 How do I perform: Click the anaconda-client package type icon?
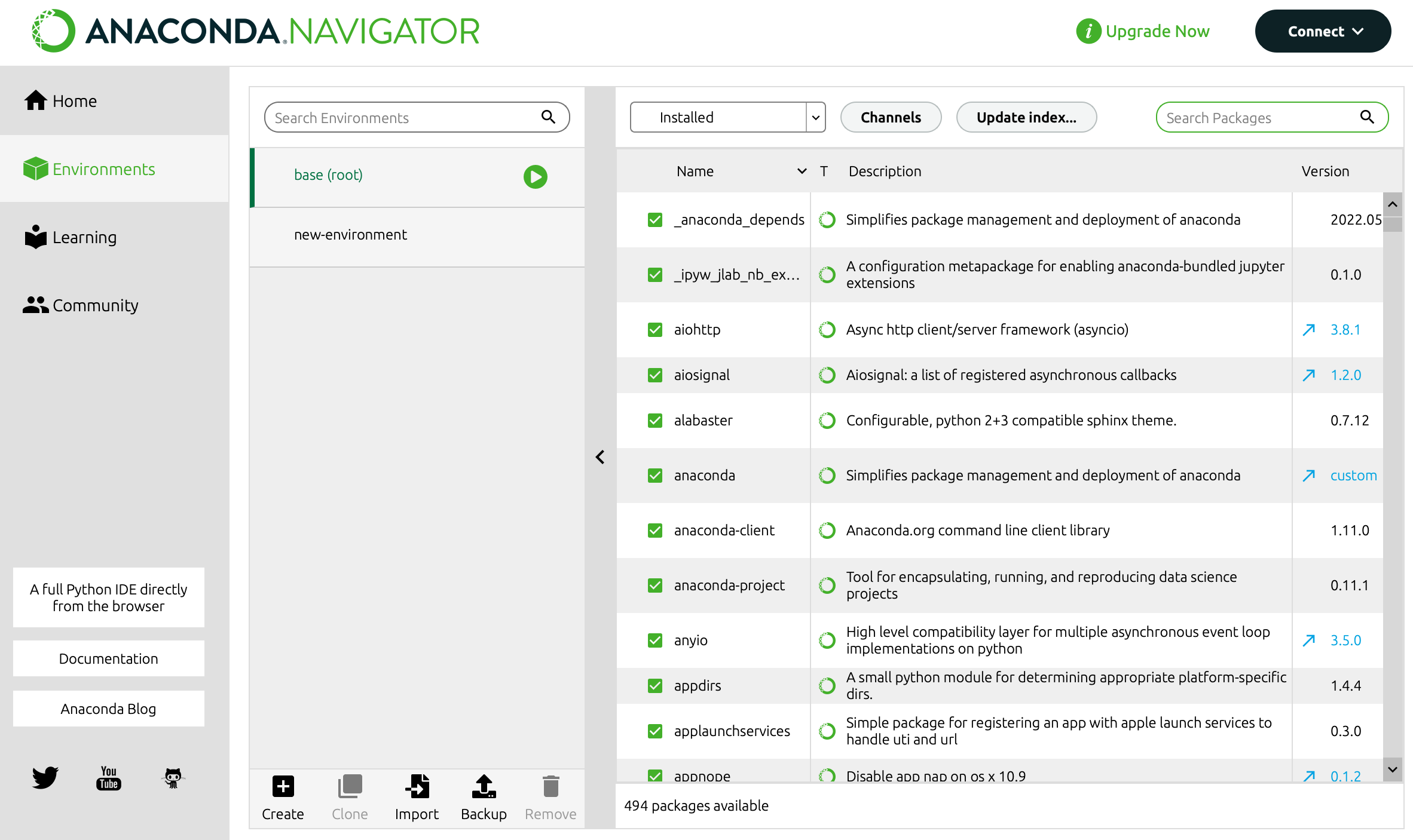click(x=827, y=531)
